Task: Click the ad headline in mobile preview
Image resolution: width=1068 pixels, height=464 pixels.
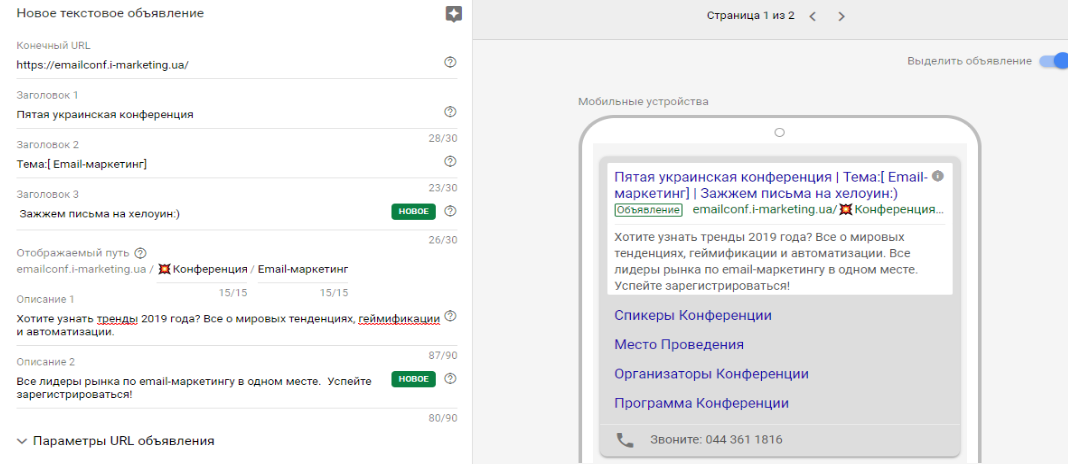Action: 771,185
